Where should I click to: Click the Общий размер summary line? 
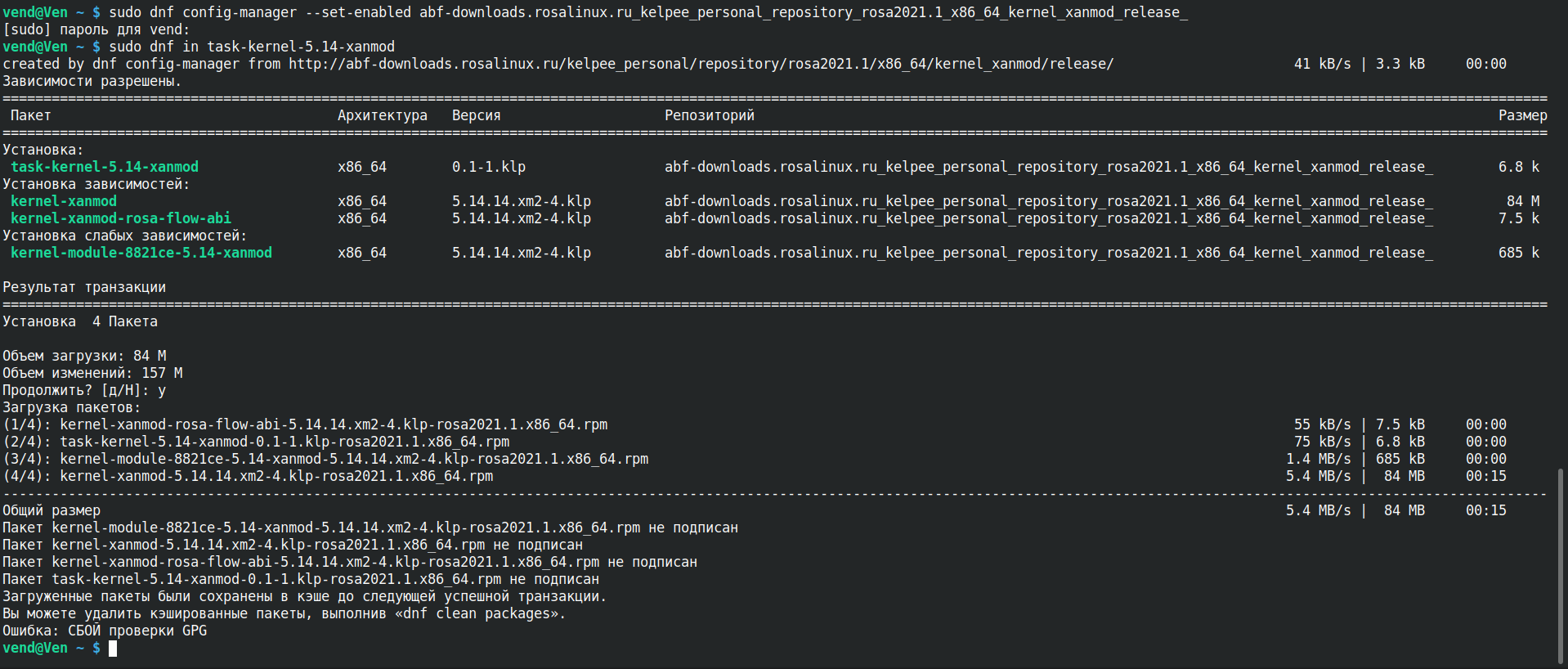(x=51, y=510)
